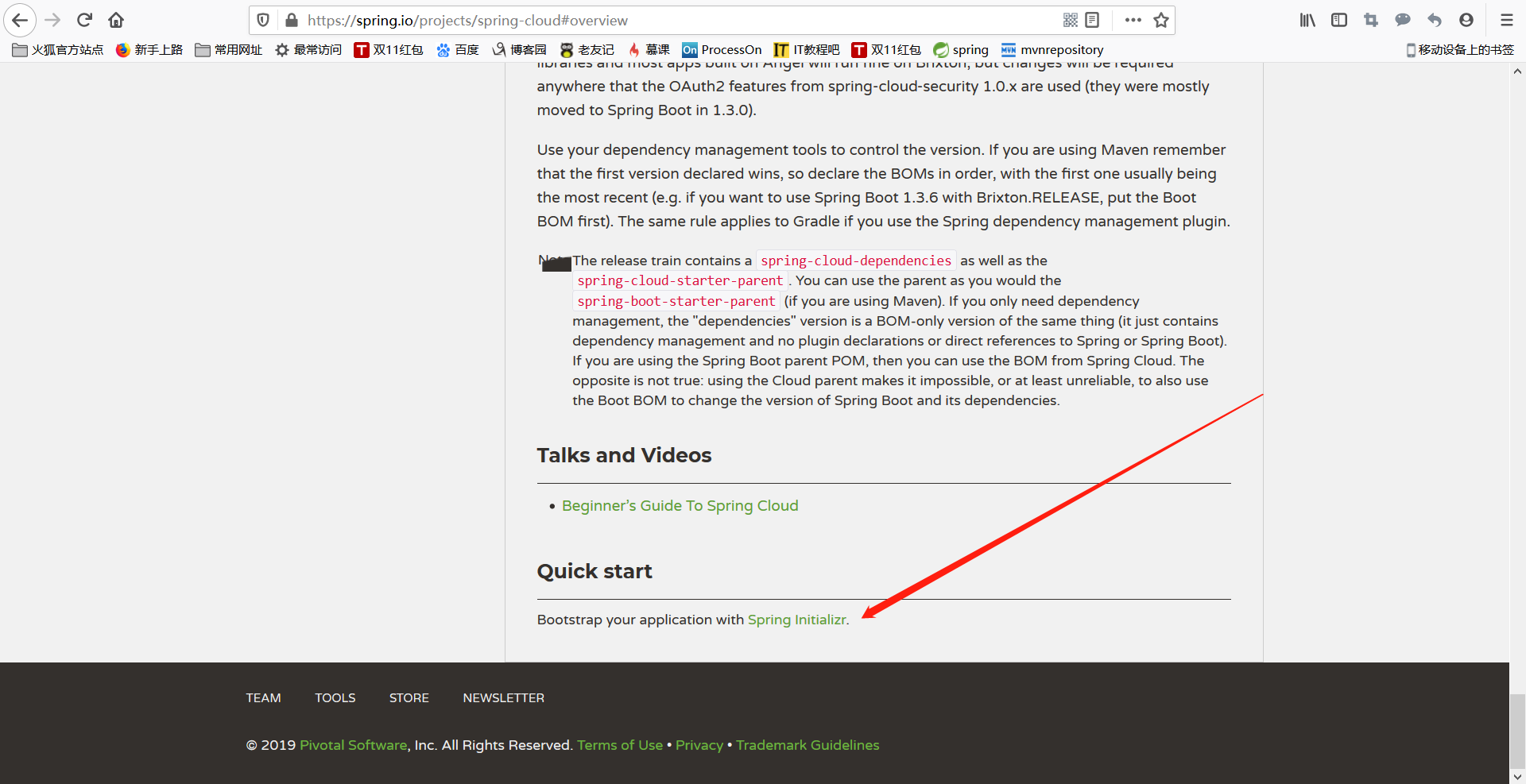Open page actions three-dots menu
The height and width of the screenshot is (784, 1526).
[1133, 20]
